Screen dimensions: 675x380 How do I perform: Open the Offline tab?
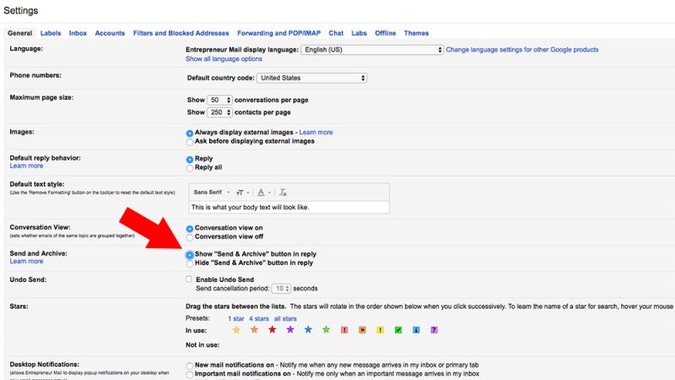click(x=385, y=33)
